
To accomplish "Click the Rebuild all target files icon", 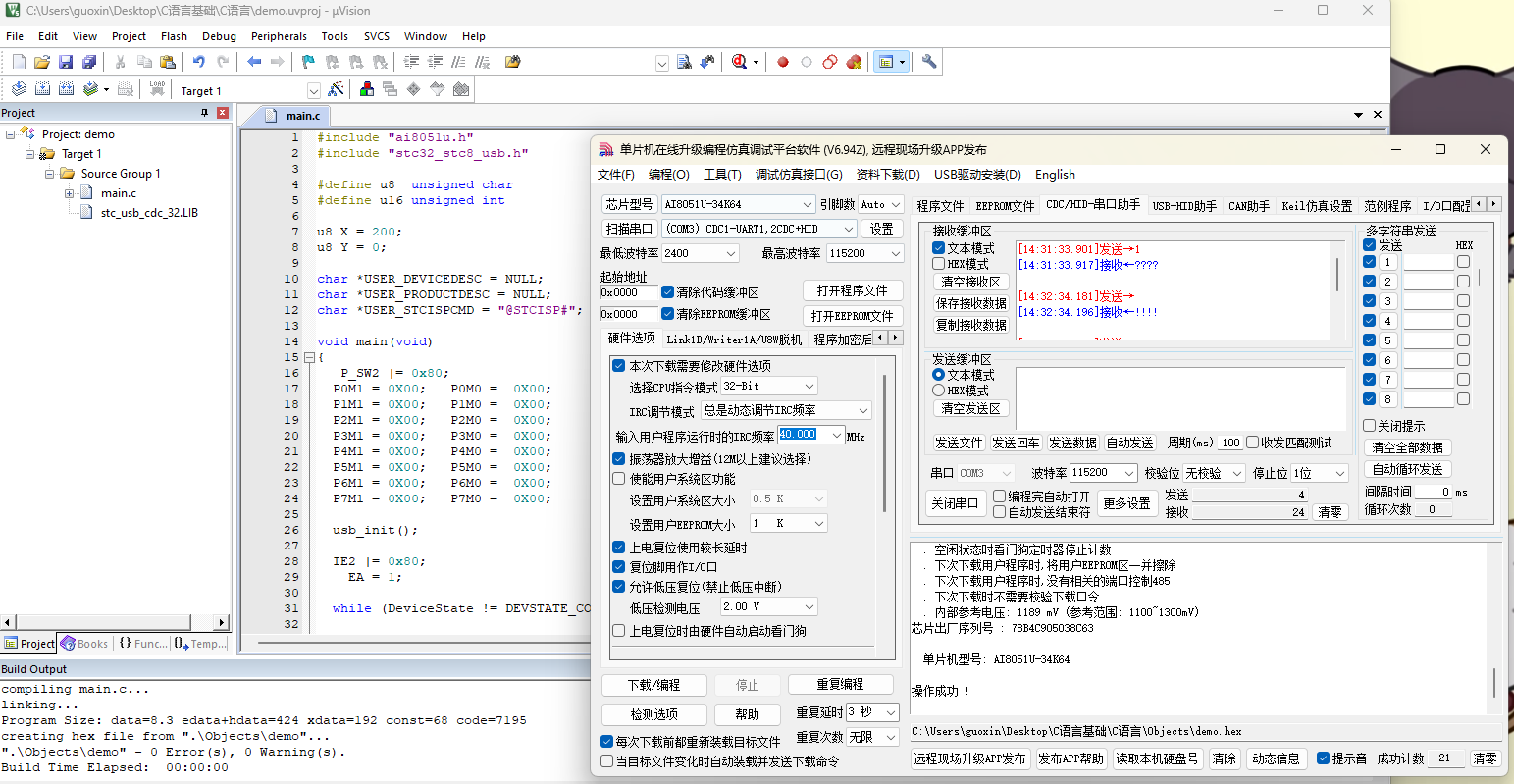I will pyautogui.click(x=66, y=89).
